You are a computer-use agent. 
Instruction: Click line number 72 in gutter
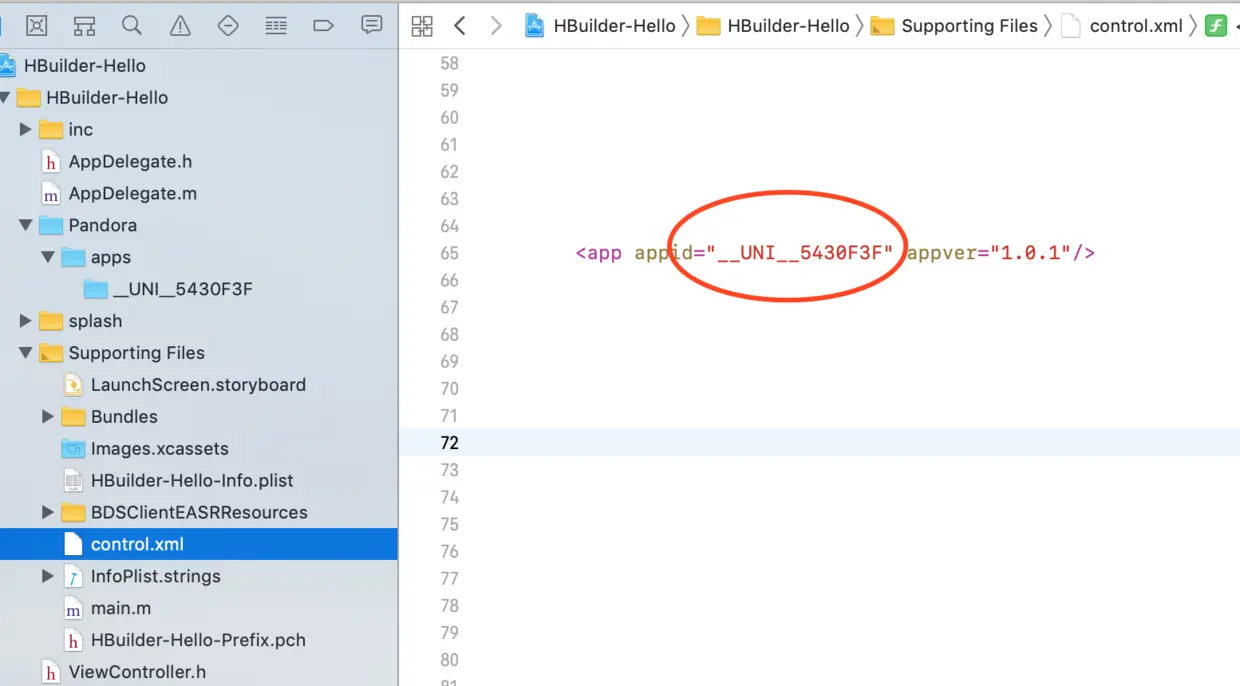point(449,443)
